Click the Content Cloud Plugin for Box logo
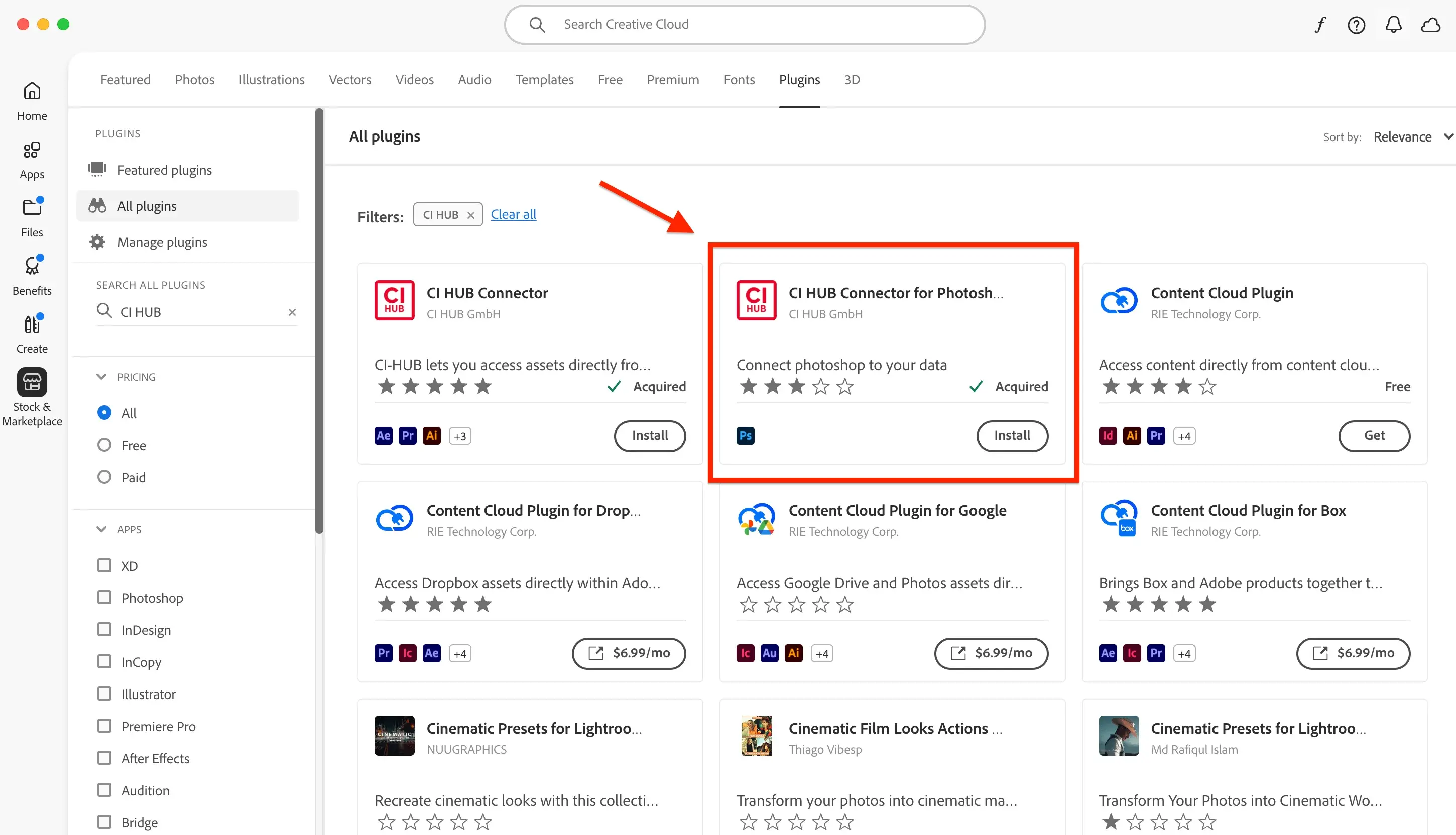The image size is (1456, 835). pyautogui.click(x=1119, y=518)
